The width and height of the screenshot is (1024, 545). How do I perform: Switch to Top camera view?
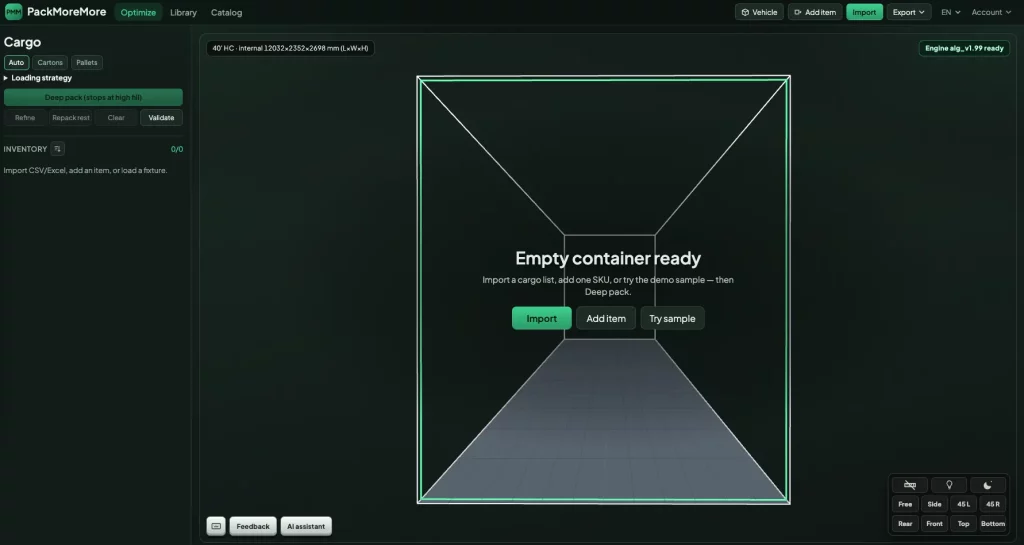click(x=963, y=523)
